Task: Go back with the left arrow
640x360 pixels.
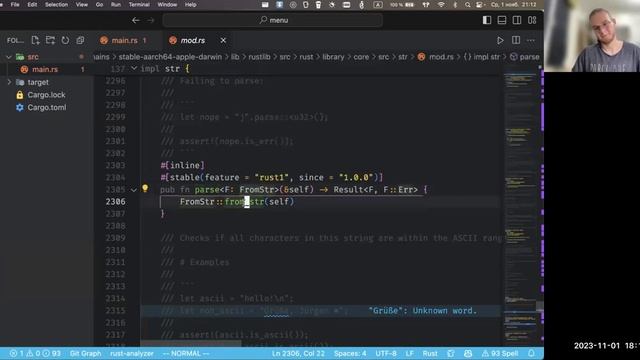Action: click(136, 20)
